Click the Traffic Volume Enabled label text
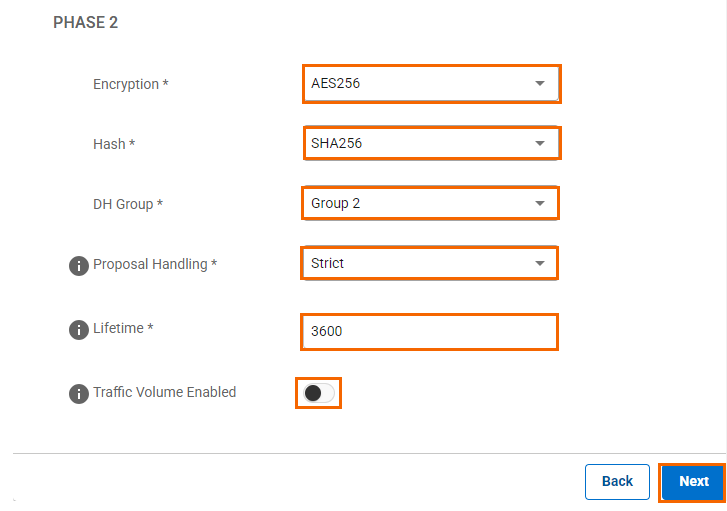 [x=164, y=393]
